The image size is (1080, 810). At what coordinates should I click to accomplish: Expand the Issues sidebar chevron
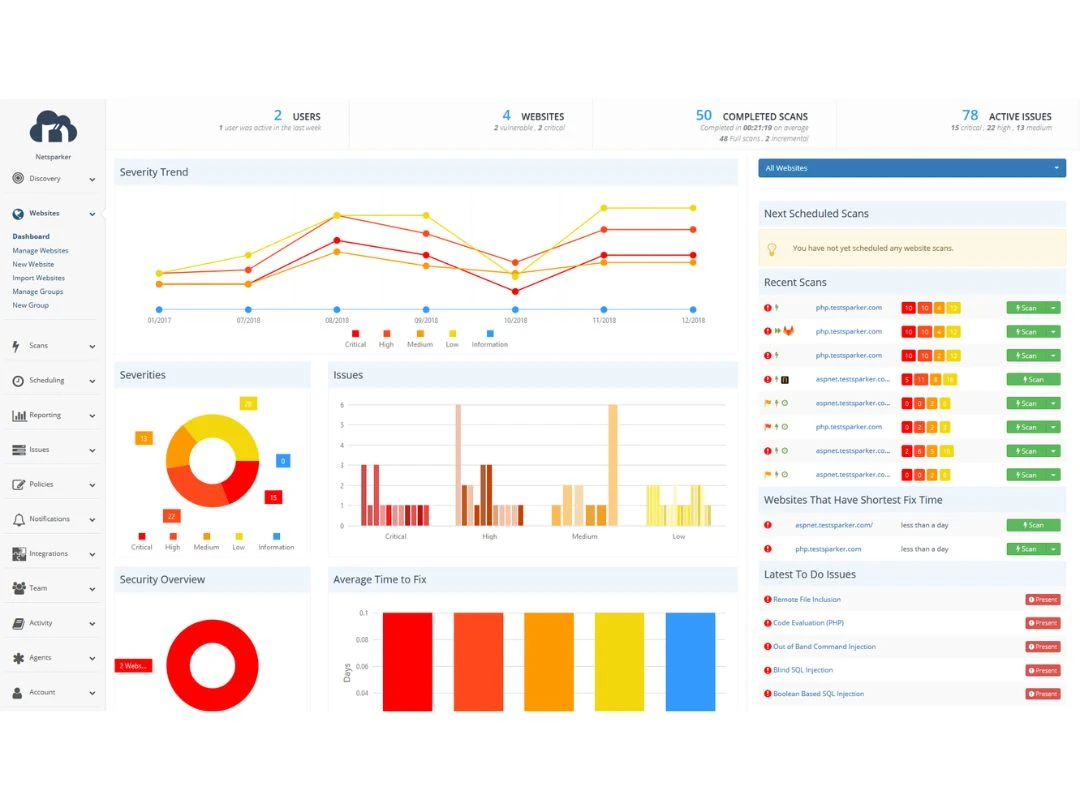tap(92, 450)
